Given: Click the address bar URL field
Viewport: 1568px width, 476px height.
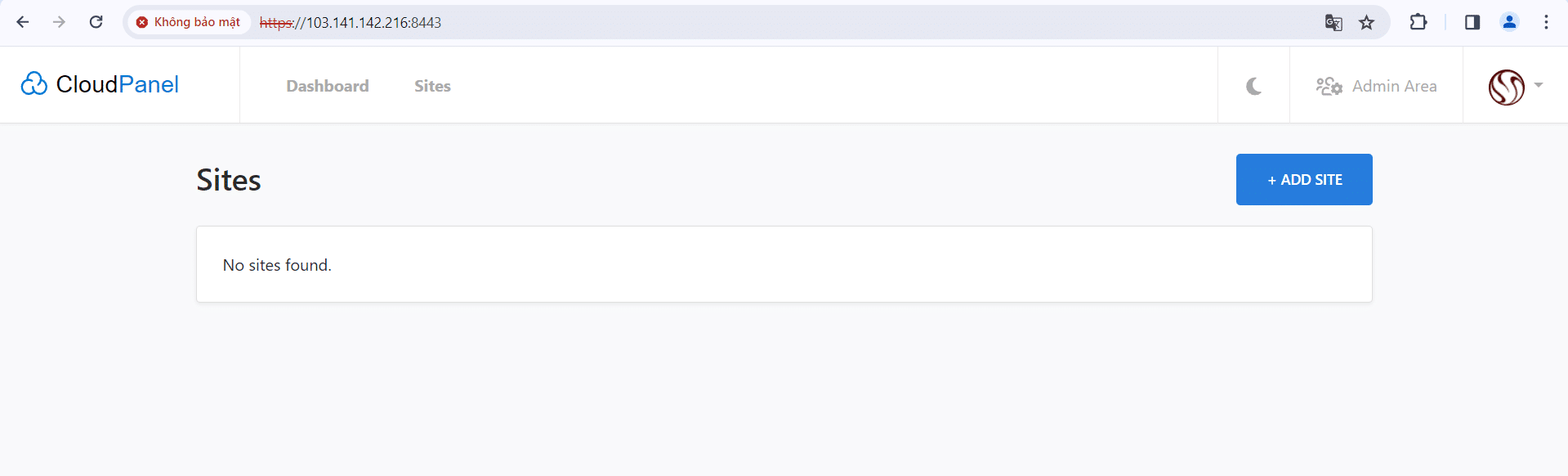Looking at the screenshot, I should [784, 22].
